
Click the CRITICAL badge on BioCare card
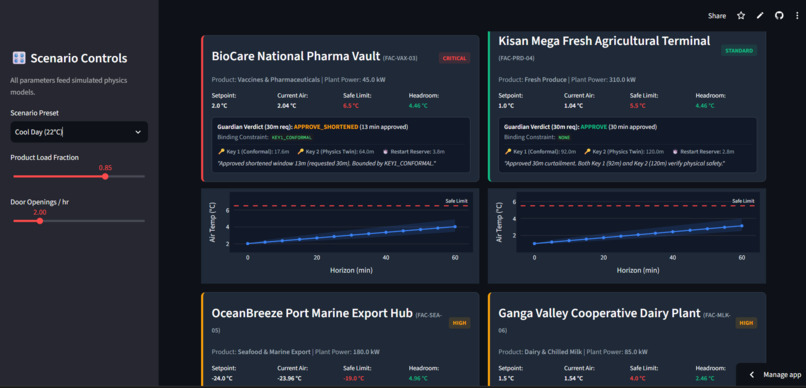[x=454, y=58]
